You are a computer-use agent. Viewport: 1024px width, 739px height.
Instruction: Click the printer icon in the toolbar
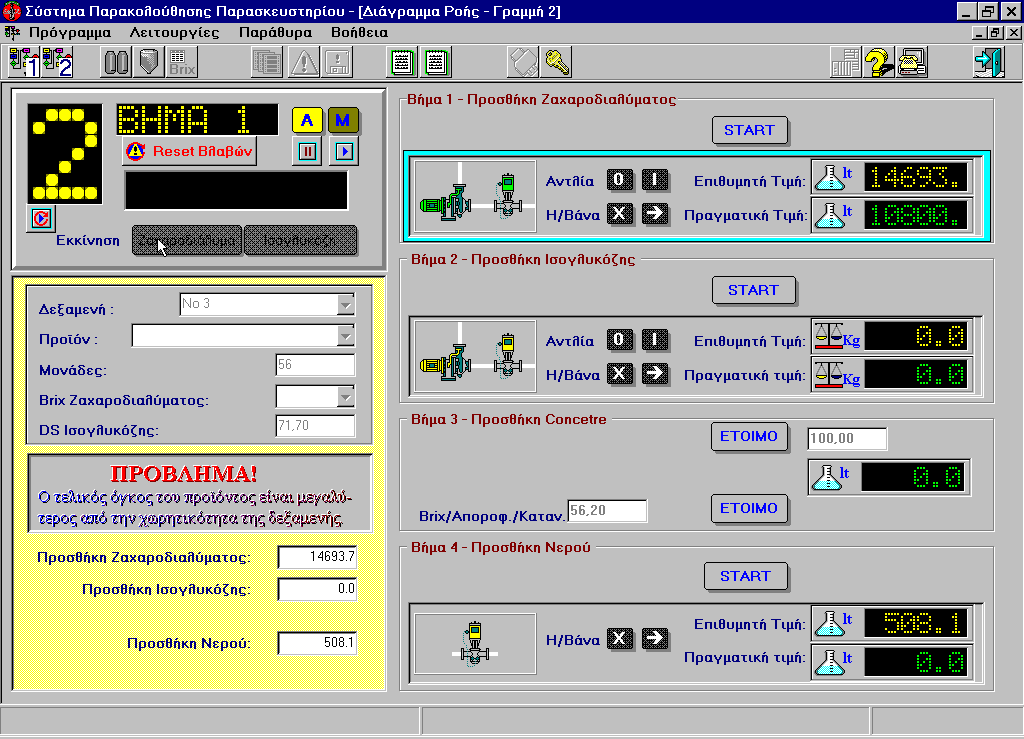click(912, 62)
